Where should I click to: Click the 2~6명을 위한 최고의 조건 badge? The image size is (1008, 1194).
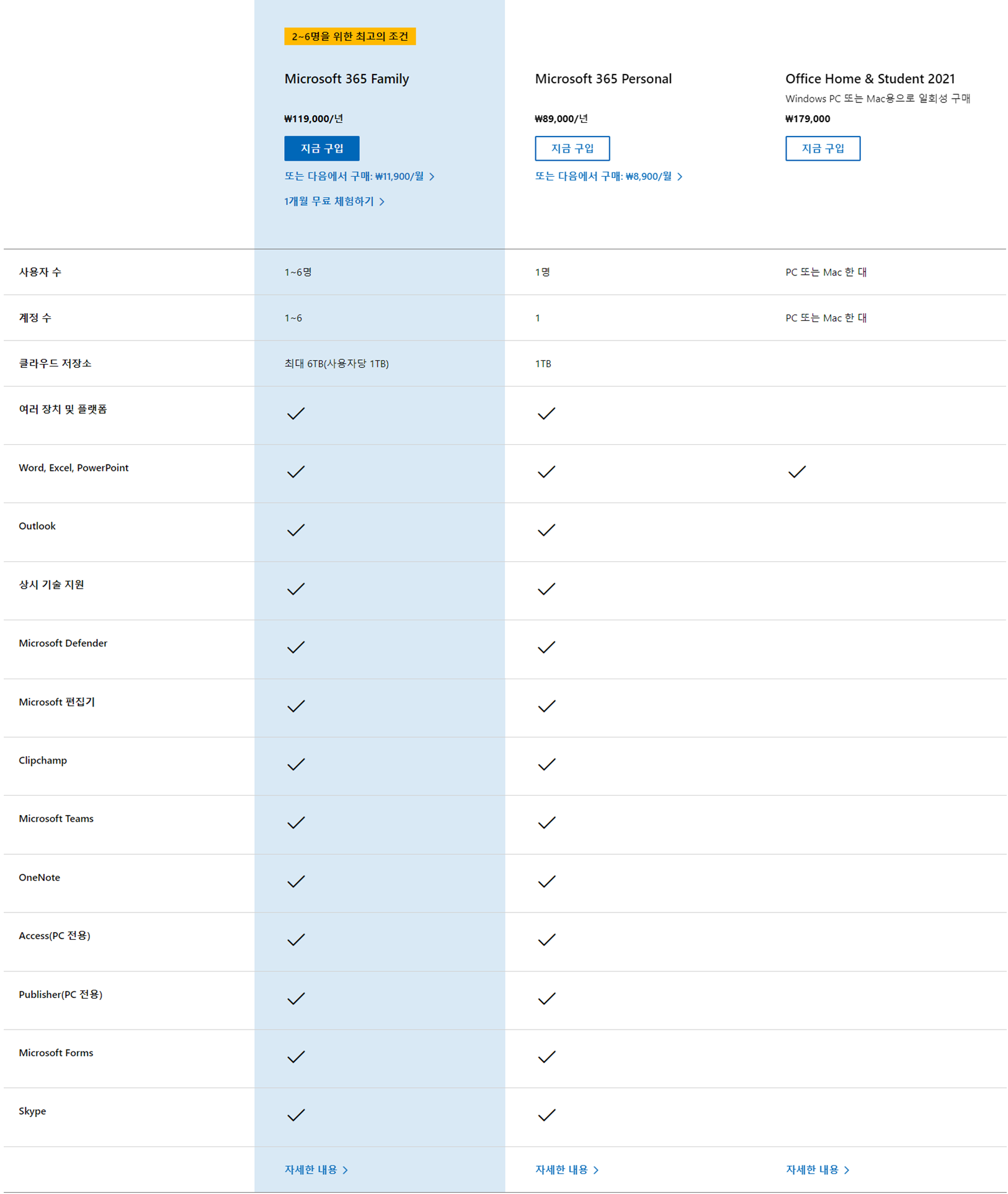coord(350,36)
